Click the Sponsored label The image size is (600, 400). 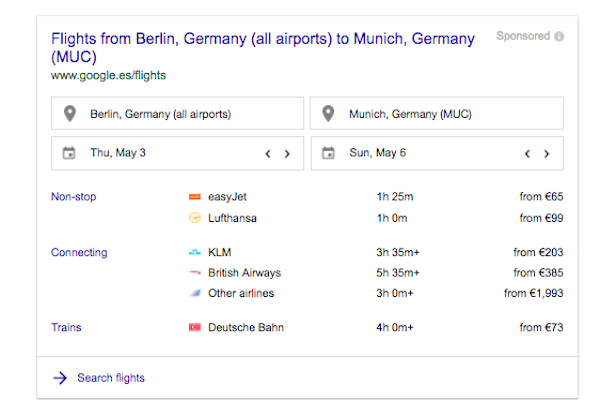[x=523, y=36]
